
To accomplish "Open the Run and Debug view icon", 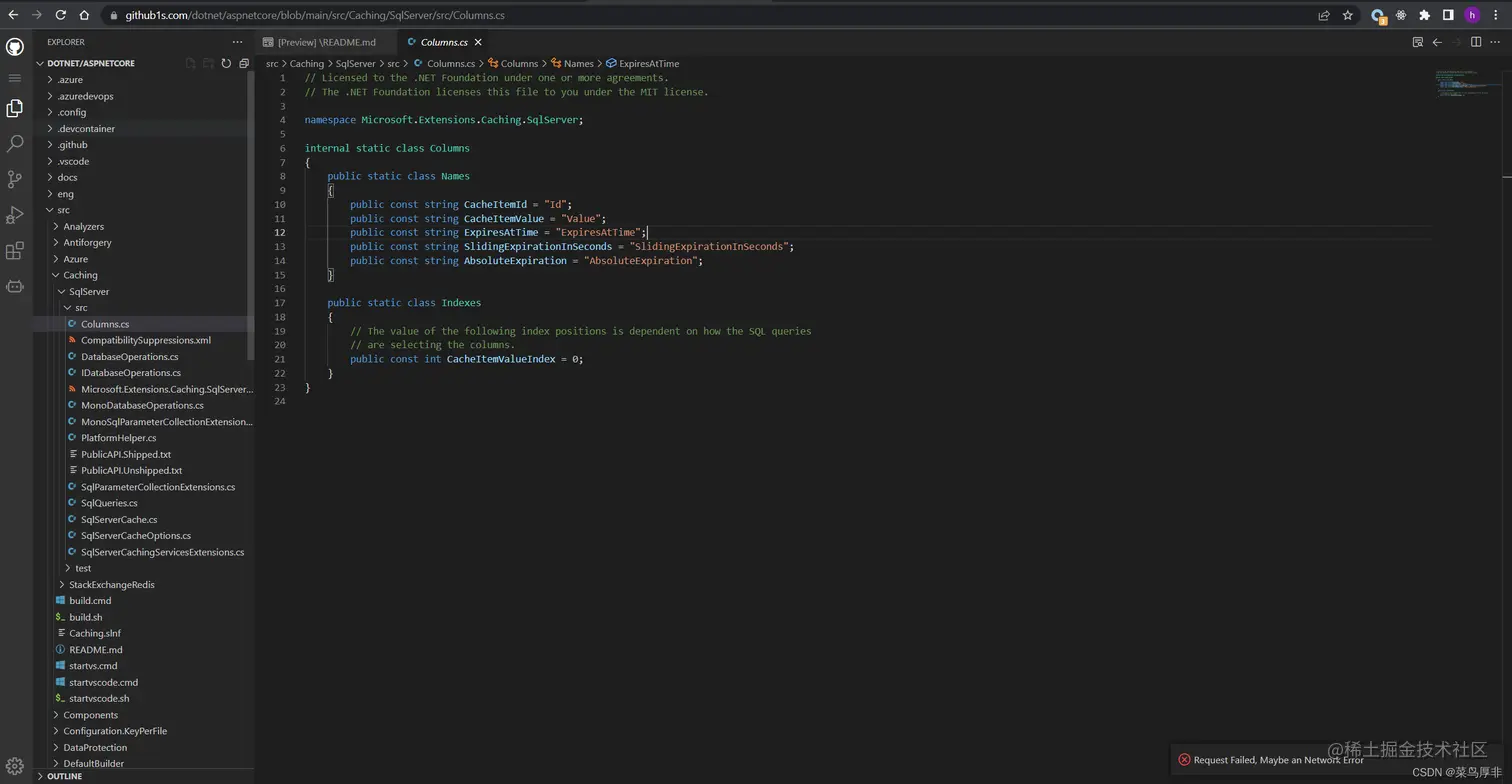I will click(14, 215).
